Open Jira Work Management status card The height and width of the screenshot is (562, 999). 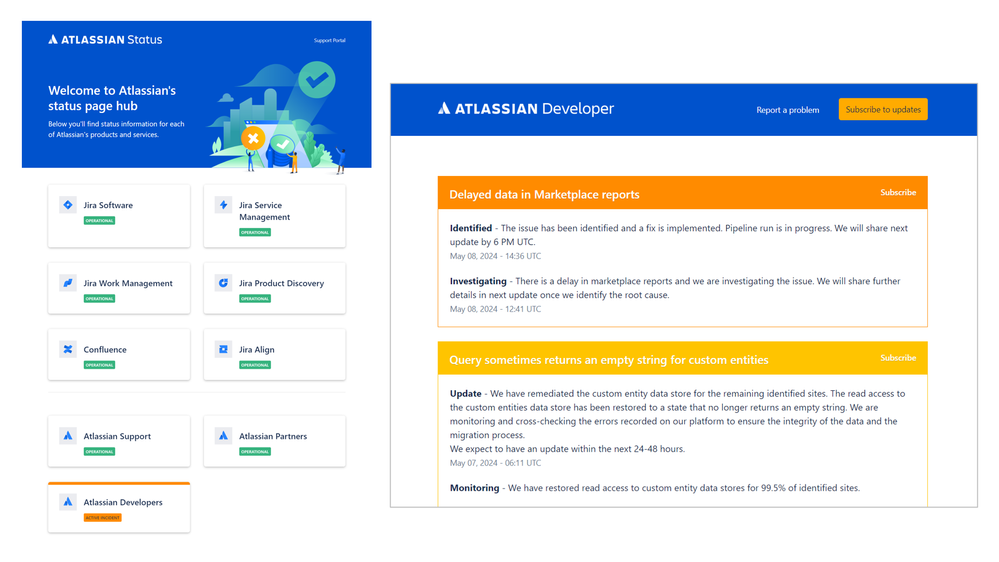tap(119, 288)
